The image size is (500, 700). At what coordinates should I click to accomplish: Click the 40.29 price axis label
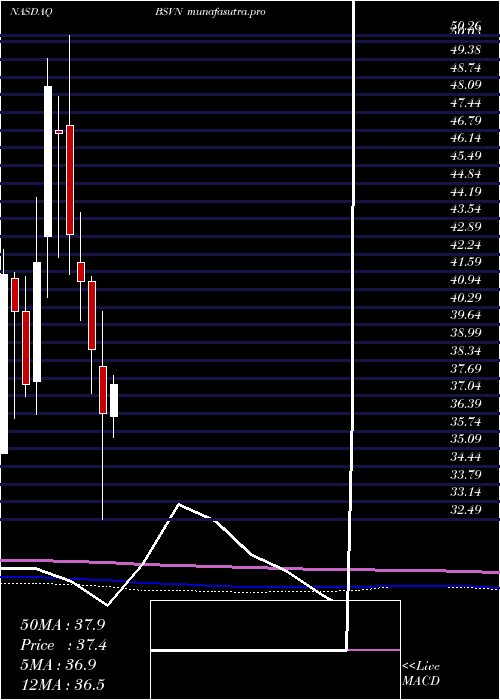click(465, 298)
